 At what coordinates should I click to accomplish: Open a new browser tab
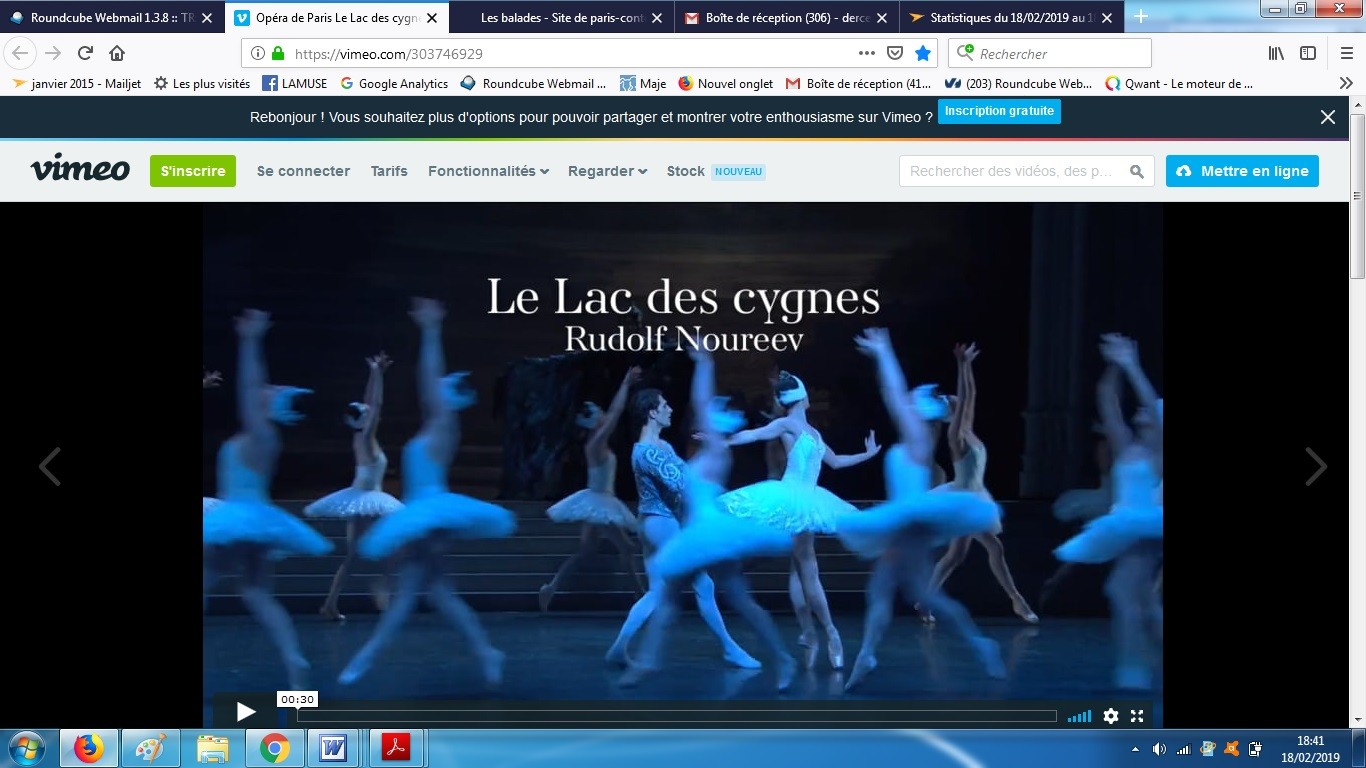(1141, 16)
